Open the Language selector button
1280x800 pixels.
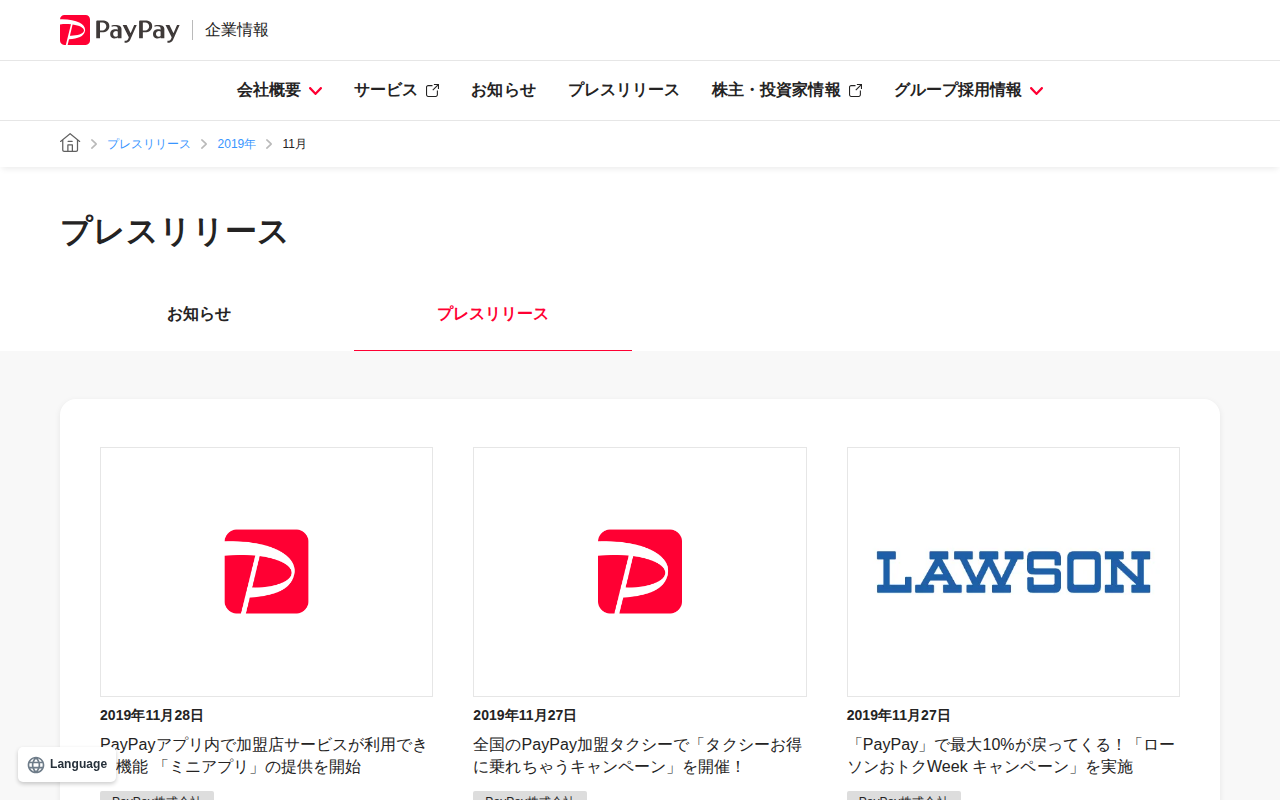67,764
